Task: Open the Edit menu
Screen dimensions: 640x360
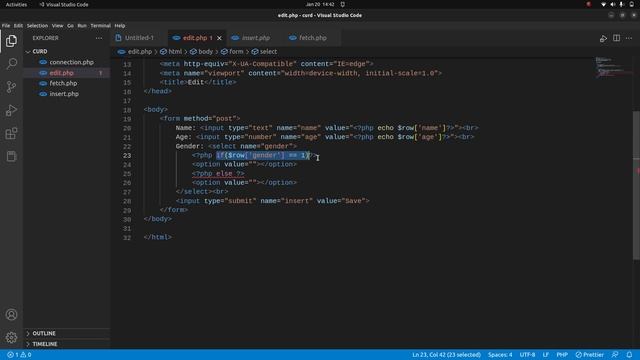Action: click(18, 25)
